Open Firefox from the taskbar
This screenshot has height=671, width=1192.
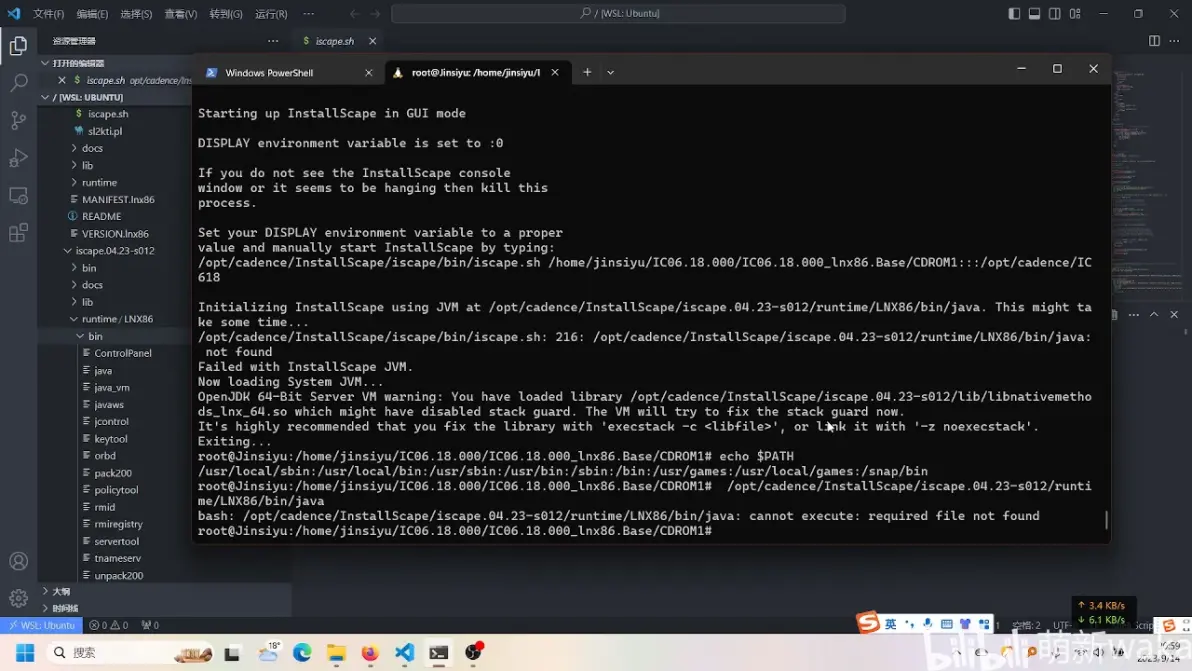coord(370,653)
